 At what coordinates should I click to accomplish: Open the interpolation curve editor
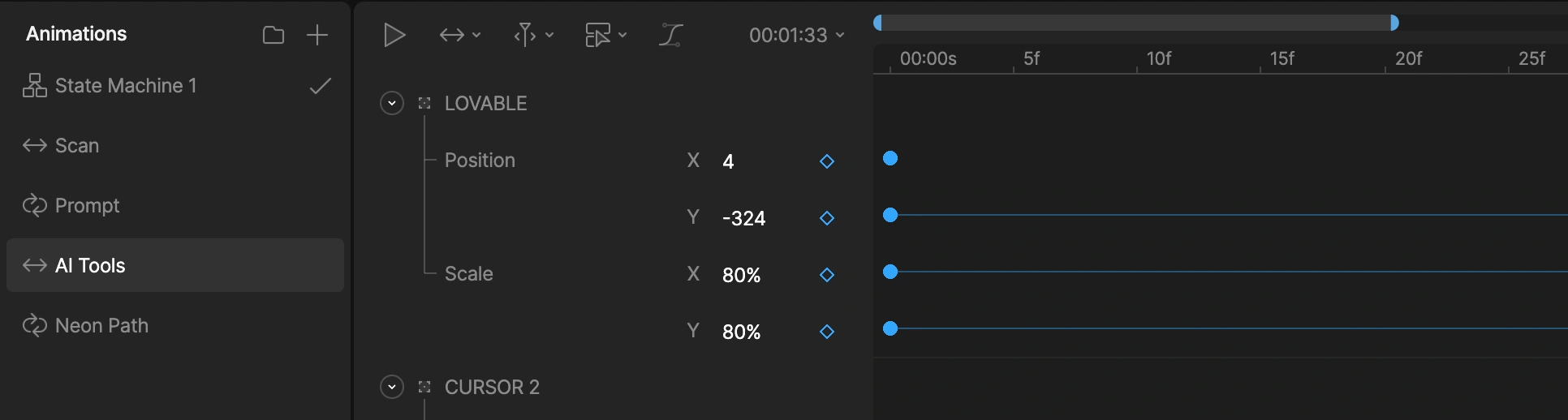pos(670,35)
